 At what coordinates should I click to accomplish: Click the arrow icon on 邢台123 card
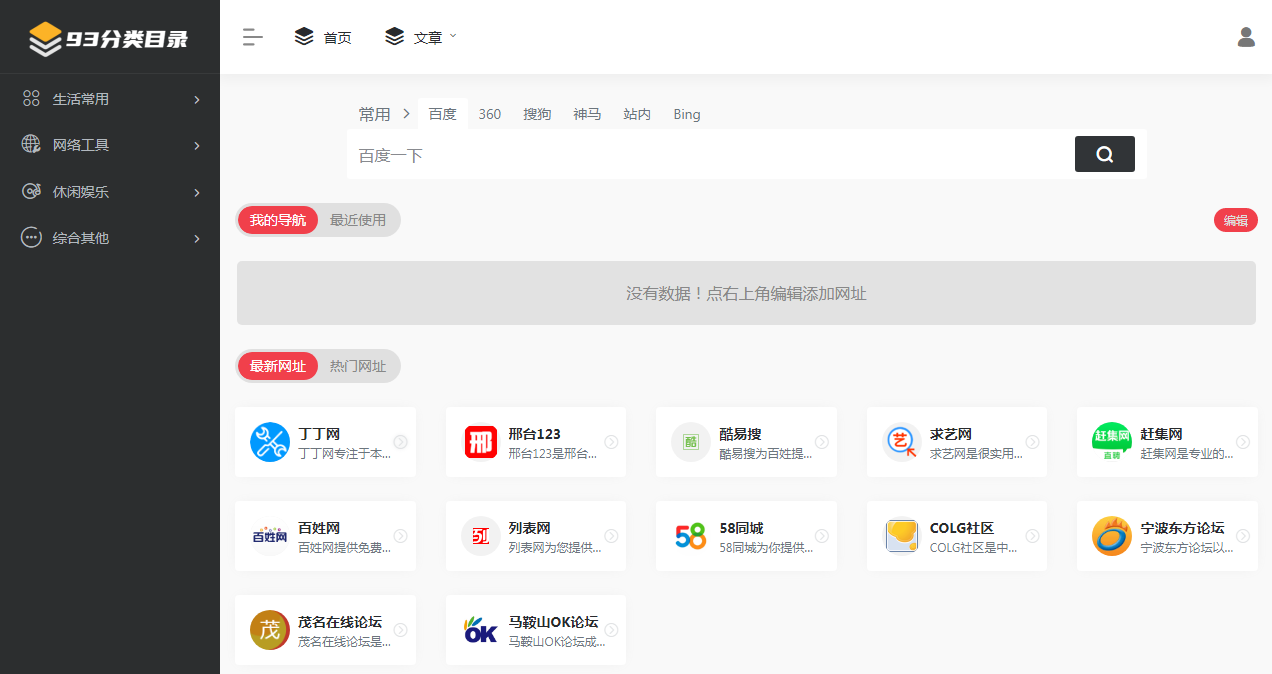tap(611, 442)
